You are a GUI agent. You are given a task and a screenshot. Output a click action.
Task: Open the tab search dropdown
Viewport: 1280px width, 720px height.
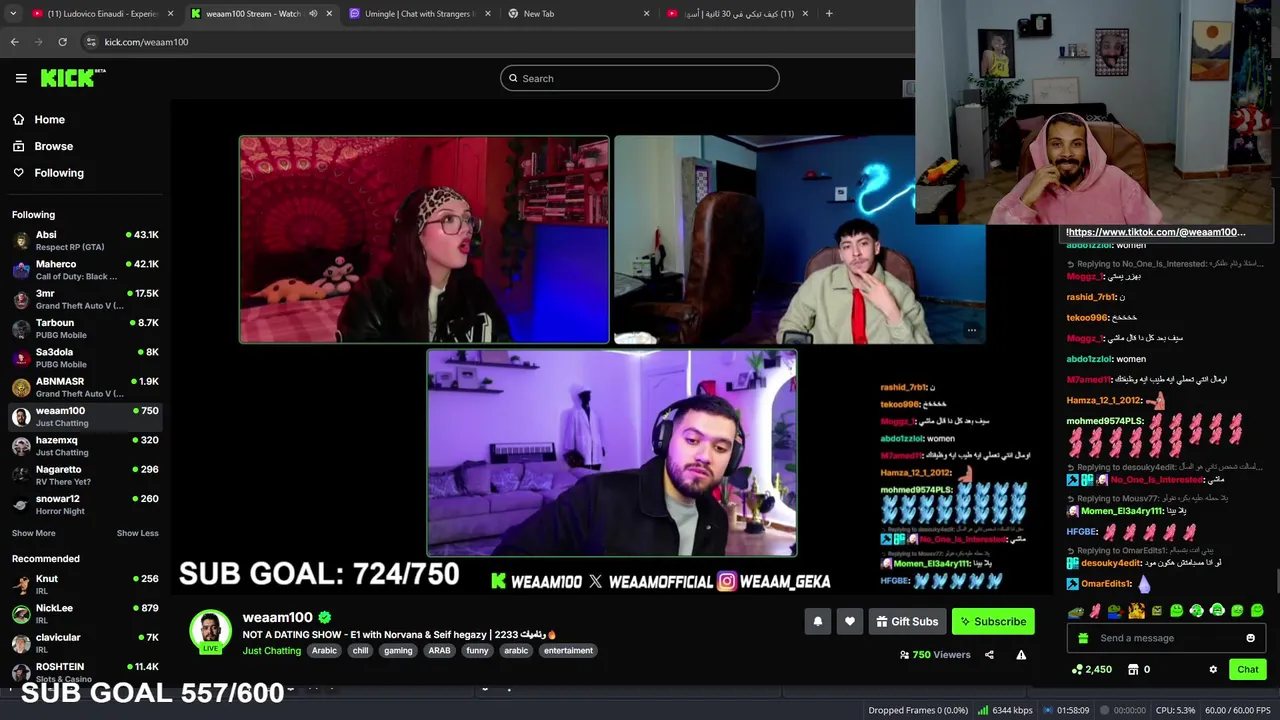click(12, 14)
